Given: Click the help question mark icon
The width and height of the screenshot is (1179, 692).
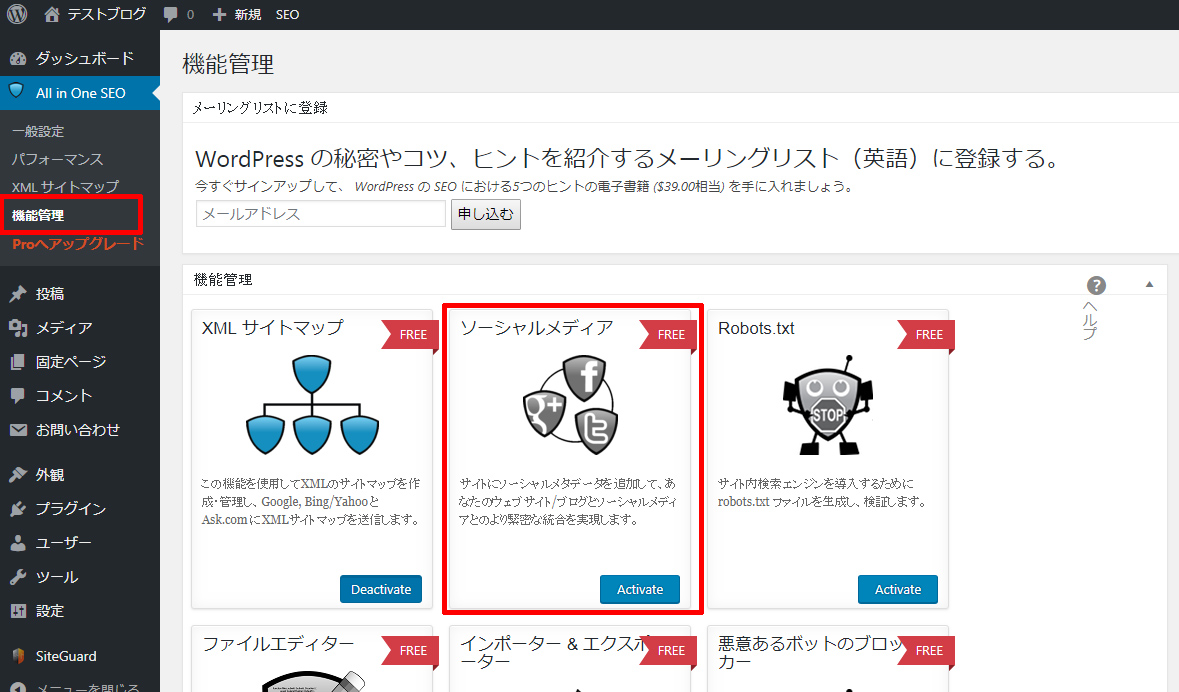Looking at the screenshot, I should [1096, 285].
